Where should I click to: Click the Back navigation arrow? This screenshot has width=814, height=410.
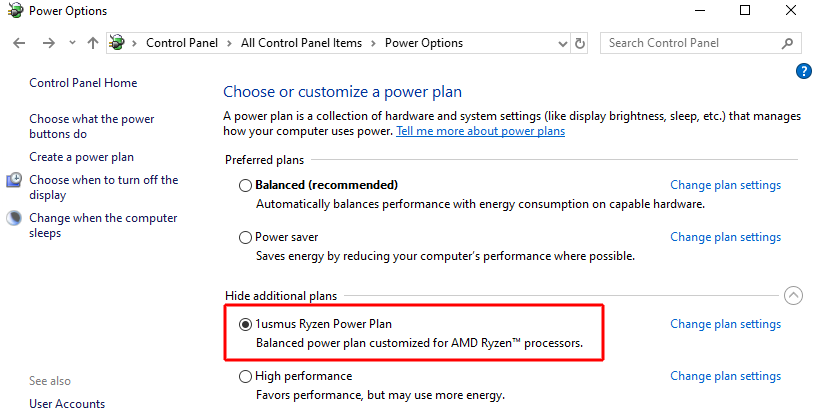click(19, 43)
